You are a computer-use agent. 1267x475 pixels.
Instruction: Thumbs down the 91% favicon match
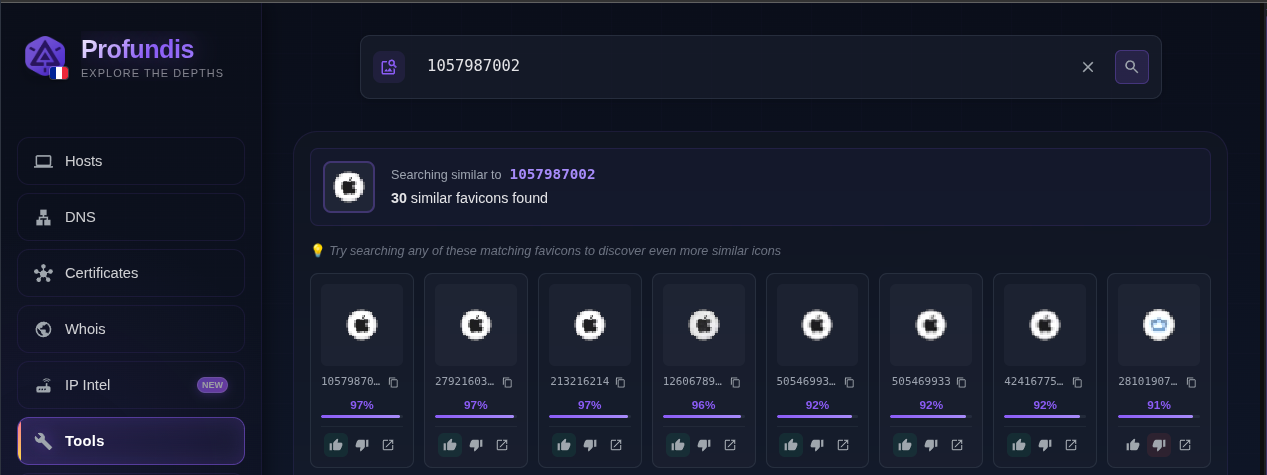point(1159,445)
